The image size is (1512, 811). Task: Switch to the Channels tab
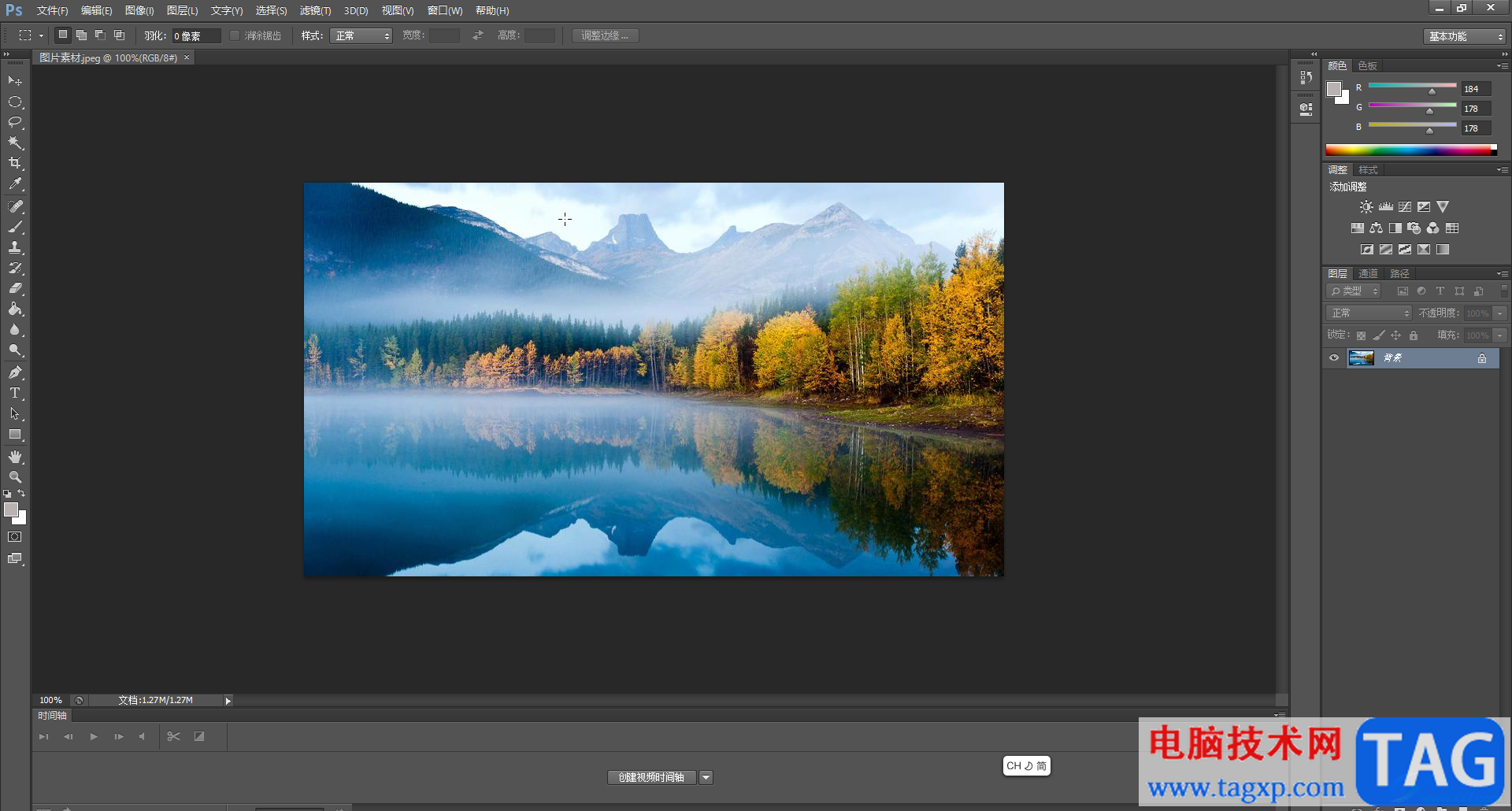(x=1368, y=274)
